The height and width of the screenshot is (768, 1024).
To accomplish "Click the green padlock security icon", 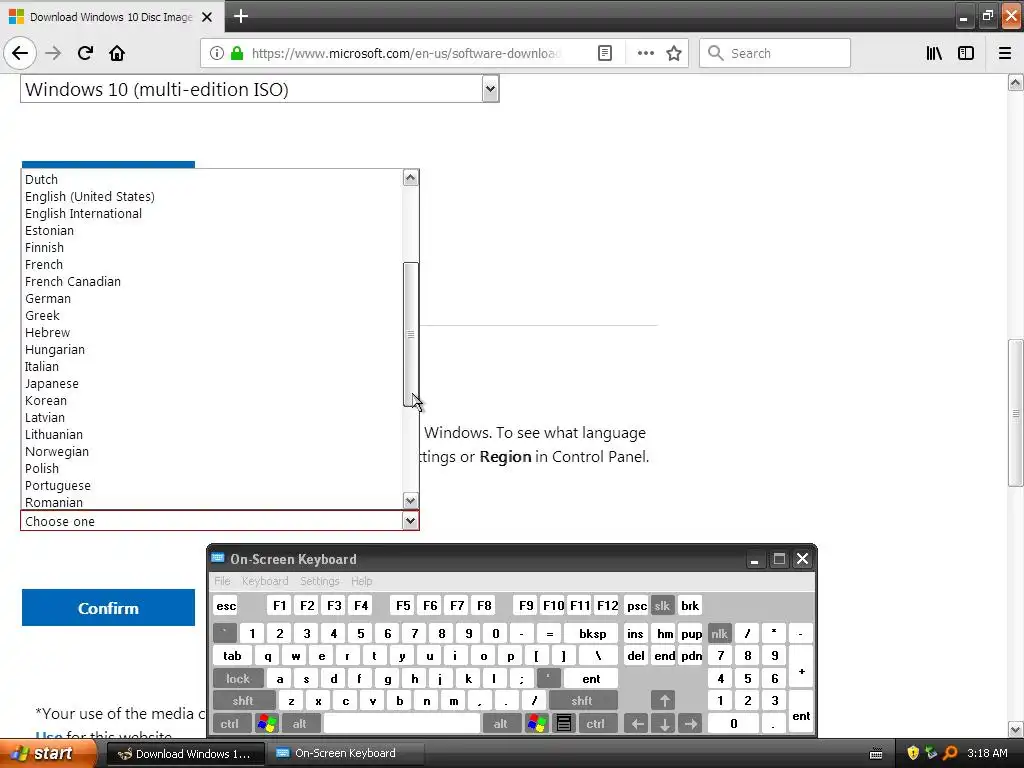I will pyautogui.click(x=237, y=53).
